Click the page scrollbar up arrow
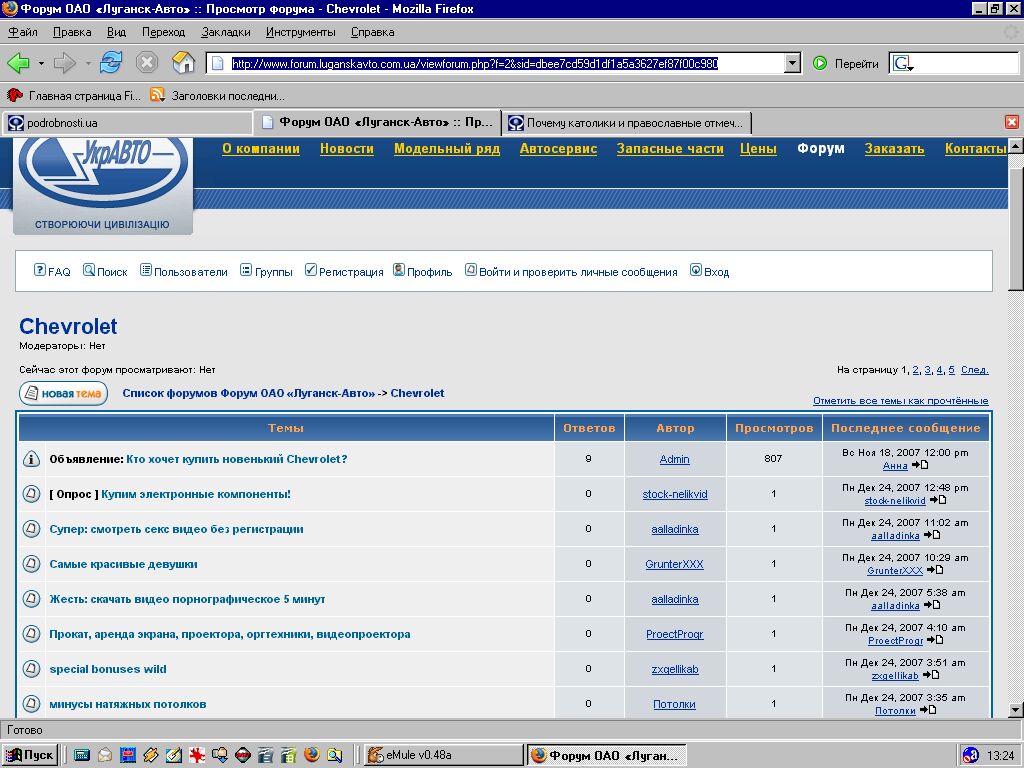This screenshot has height=768, width=1024. 1016,146
